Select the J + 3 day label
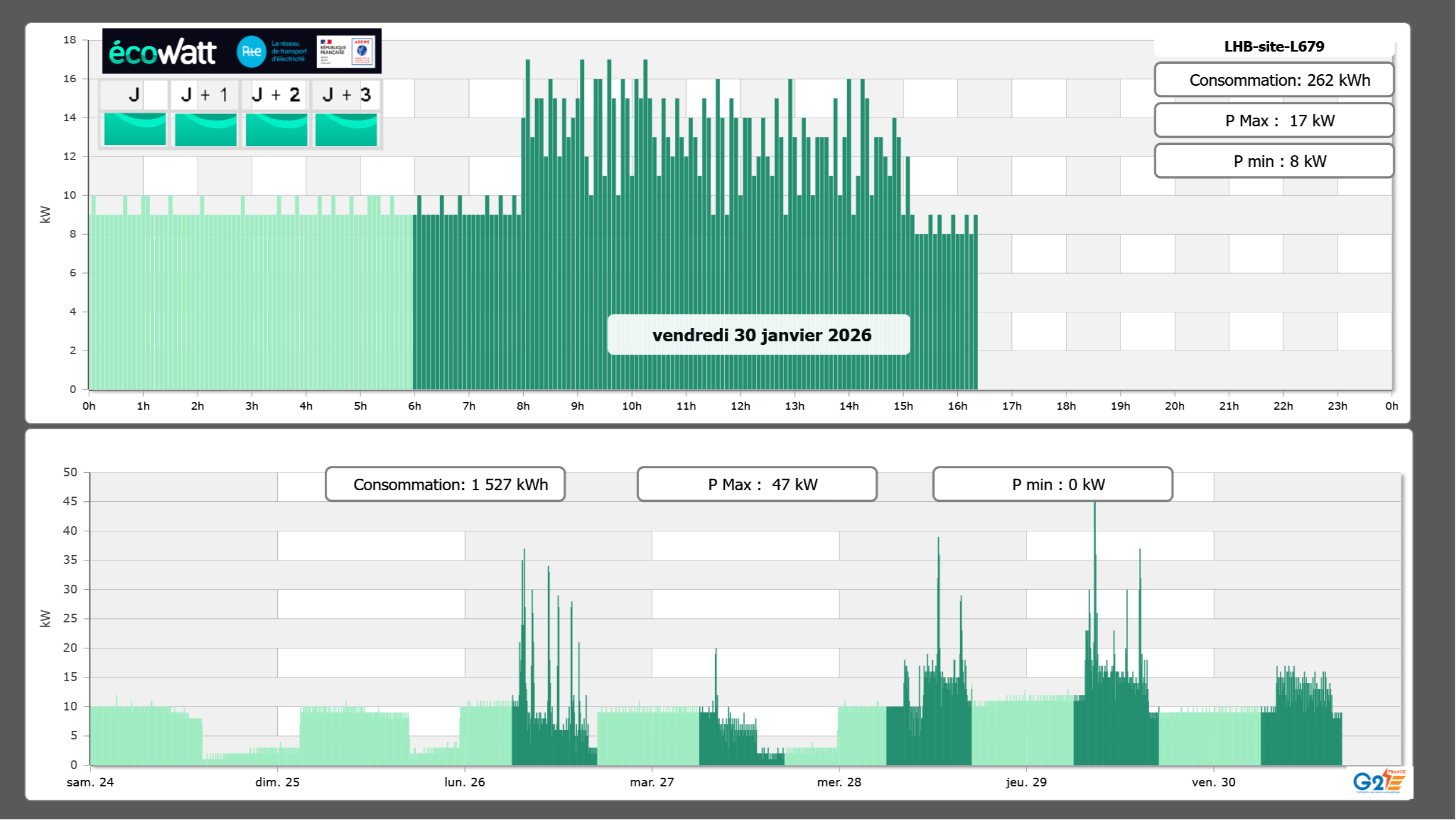The width and height of the screenshot is (1456, 820). click(x=346, y=94)
